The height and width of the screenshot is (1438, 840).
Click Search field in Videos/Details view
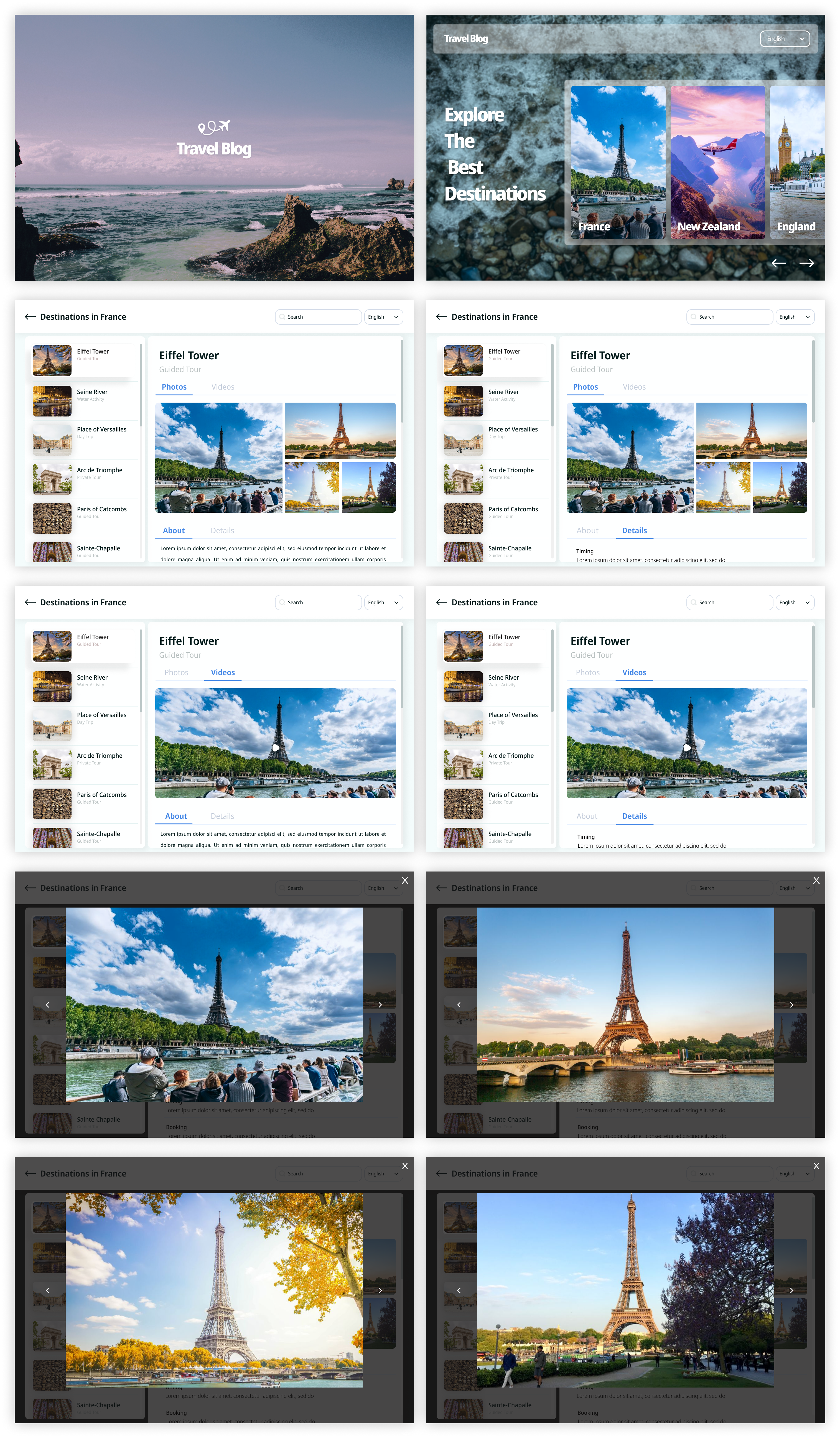click(x=730, y=603)
